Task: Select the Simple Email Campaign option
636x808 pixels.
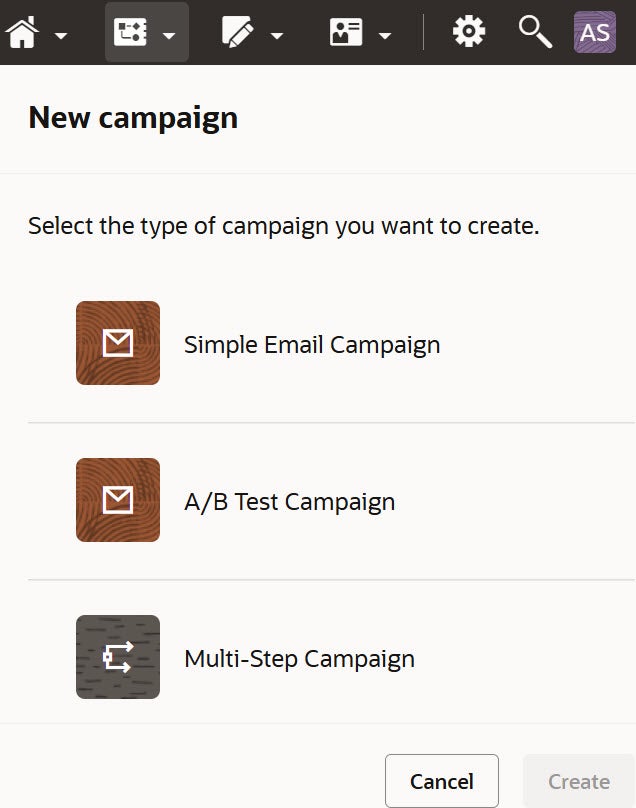Action: tap(311, 343)
